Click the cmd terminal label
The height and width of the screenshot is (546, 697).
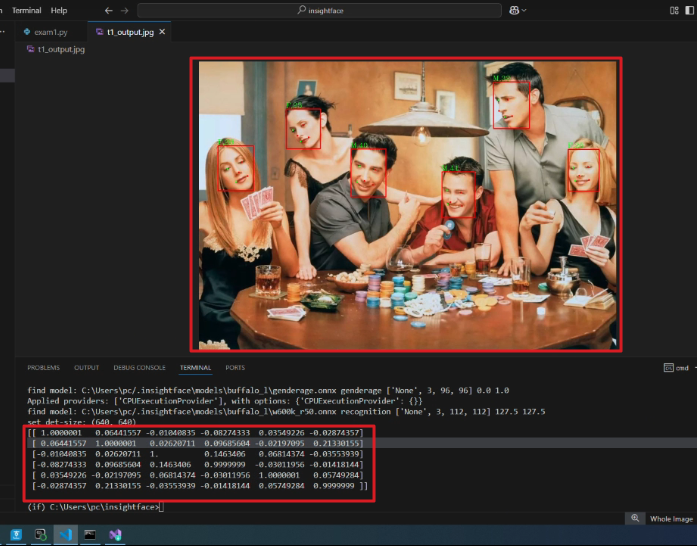682,368
